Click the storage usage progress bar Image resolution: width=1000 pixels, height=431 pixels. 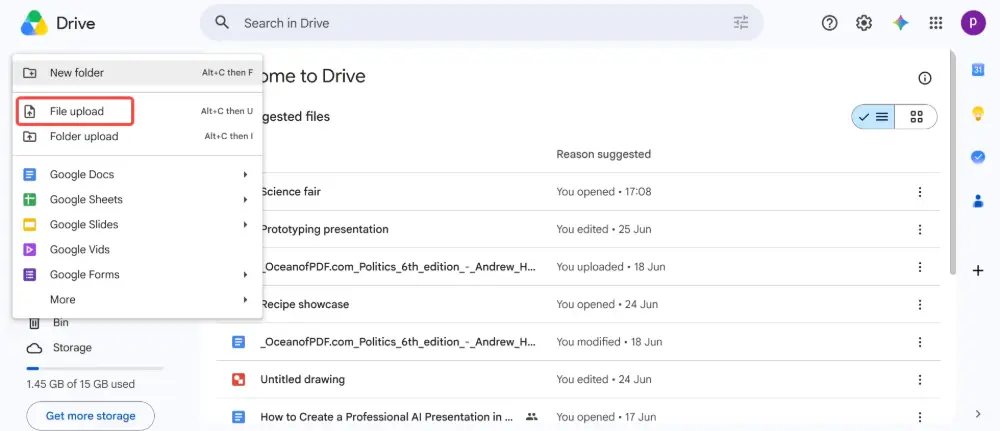click(x=94, y=368)
